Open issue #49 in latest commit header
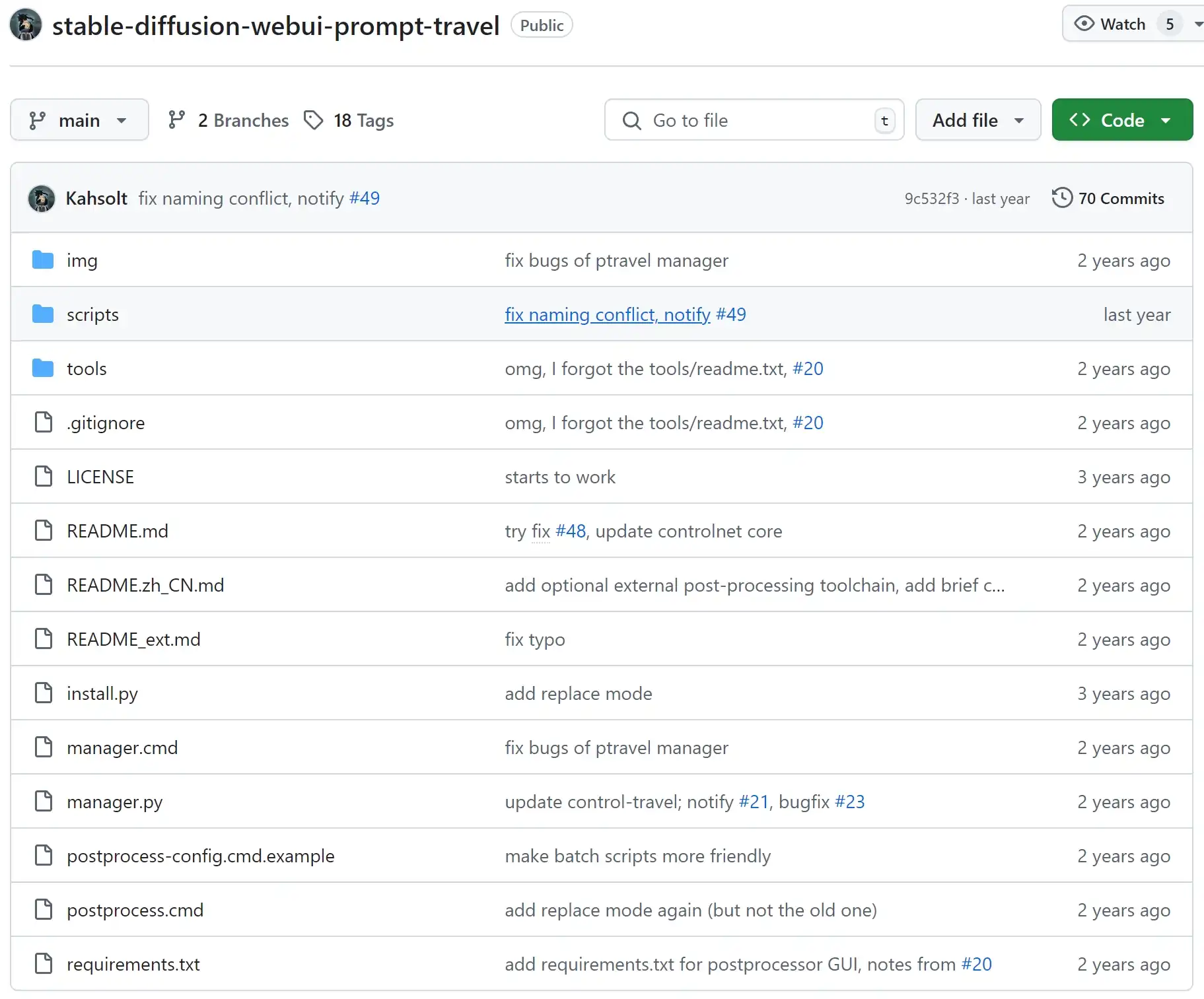The height and width of the screenshot is (999, 1204). click(x=365, y=198)
